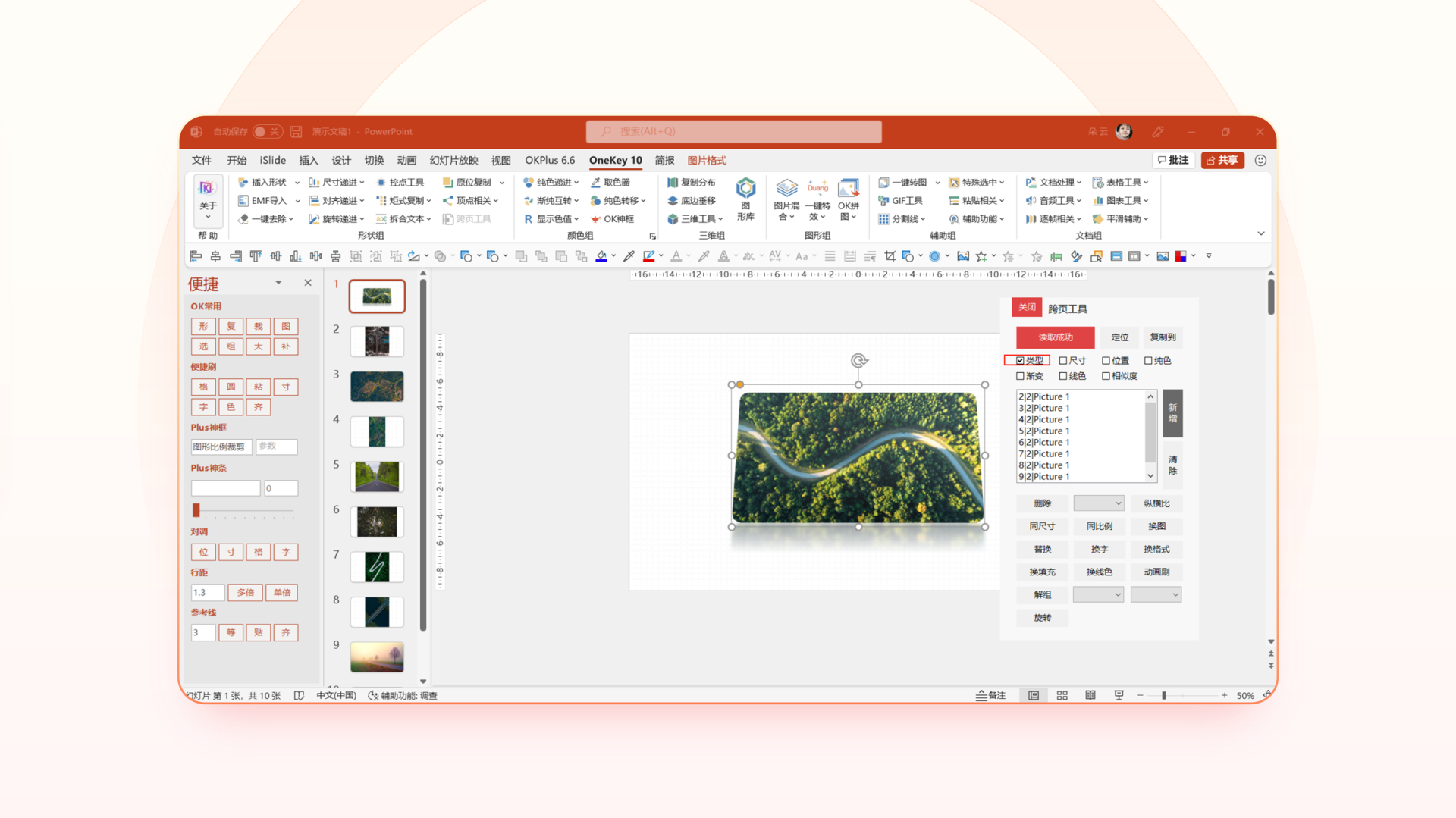Switch to reading view in status bar
The image size is (1456, 818).
point(1090,695)
